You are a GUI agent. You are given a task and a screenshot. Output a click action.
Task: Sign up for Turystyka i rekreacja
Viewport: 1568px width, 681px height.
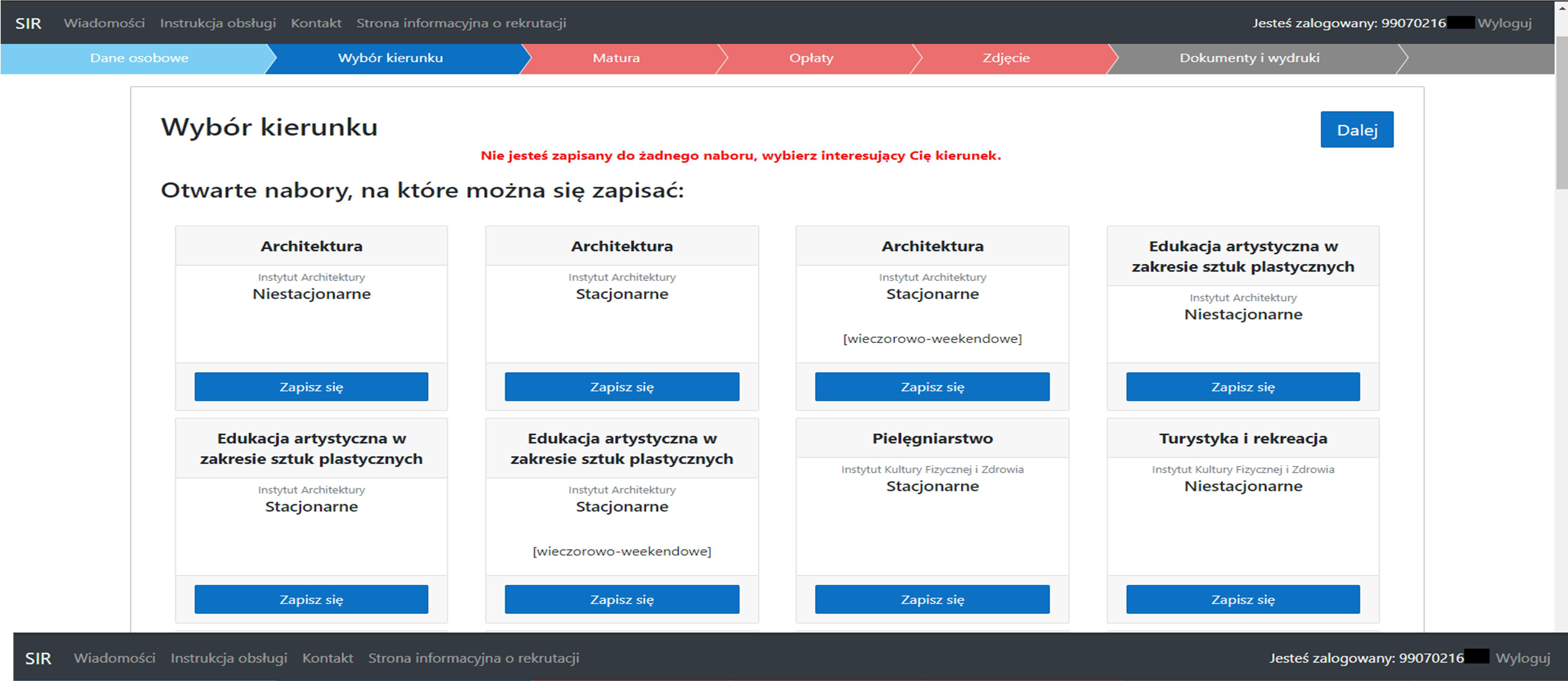tap(1242, 599)
